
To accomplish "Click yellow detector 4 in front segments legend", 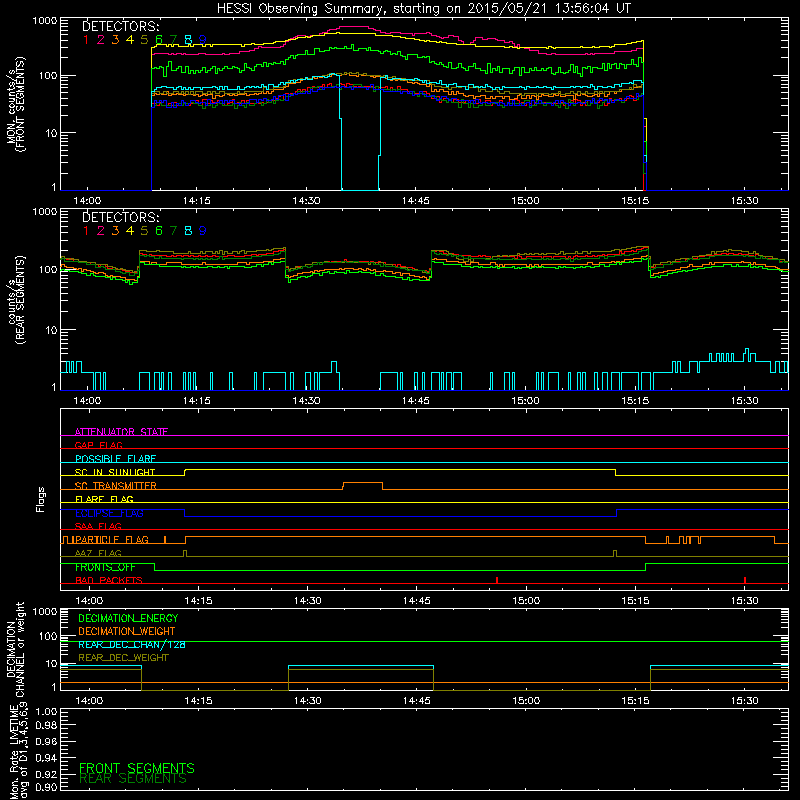I will coord(130,40).
